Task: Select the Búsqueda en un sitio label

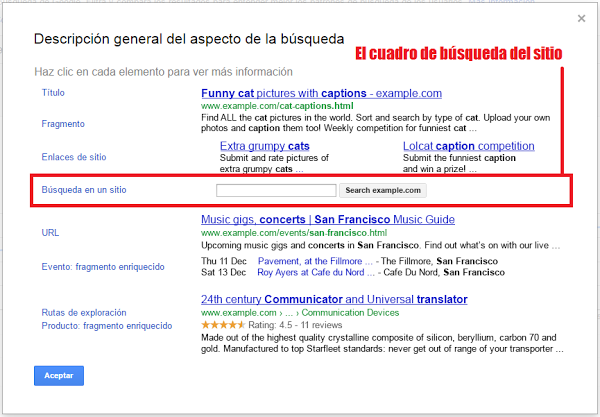Action: click(x=84, y=189)
